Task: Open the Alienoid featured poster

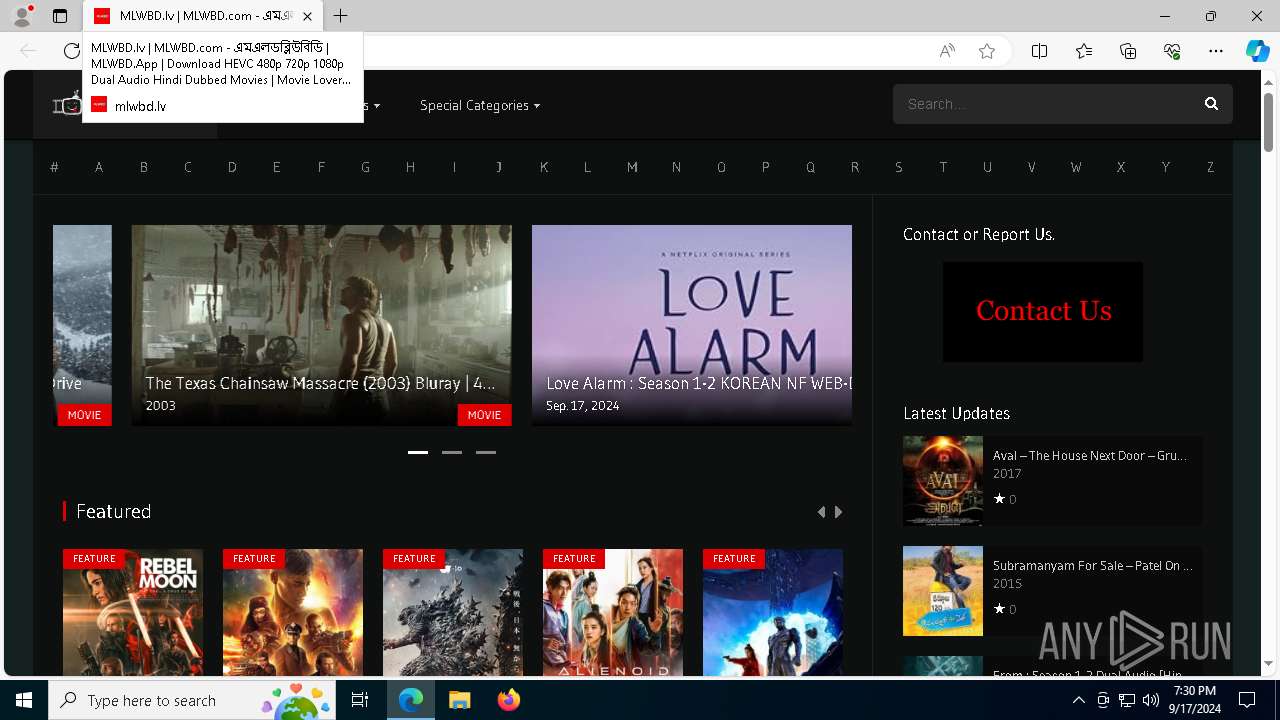Action: point(613,612)
